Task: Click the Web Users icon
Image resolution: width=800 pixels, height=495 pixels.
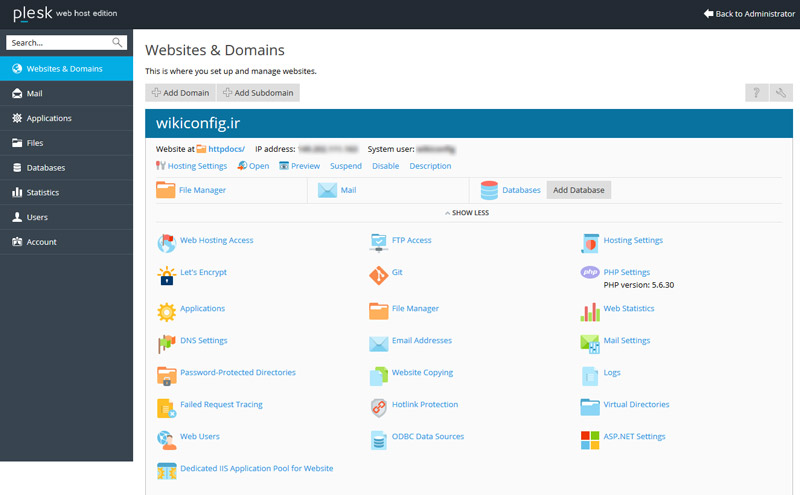Action: point(166,440)
